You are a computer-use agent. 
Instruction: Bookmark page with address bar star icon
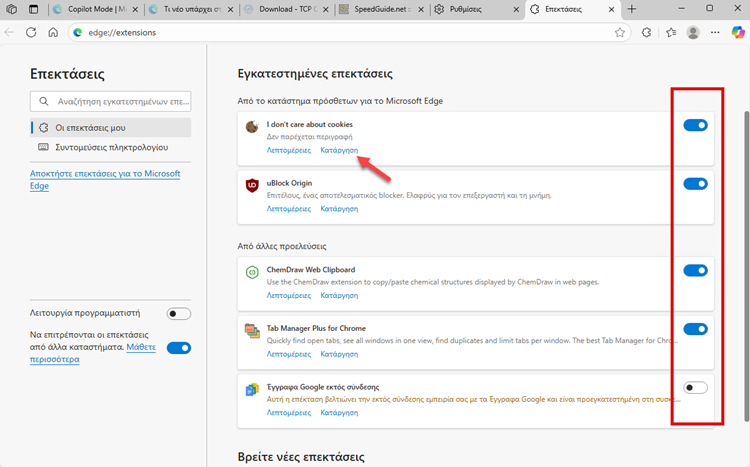620,32
